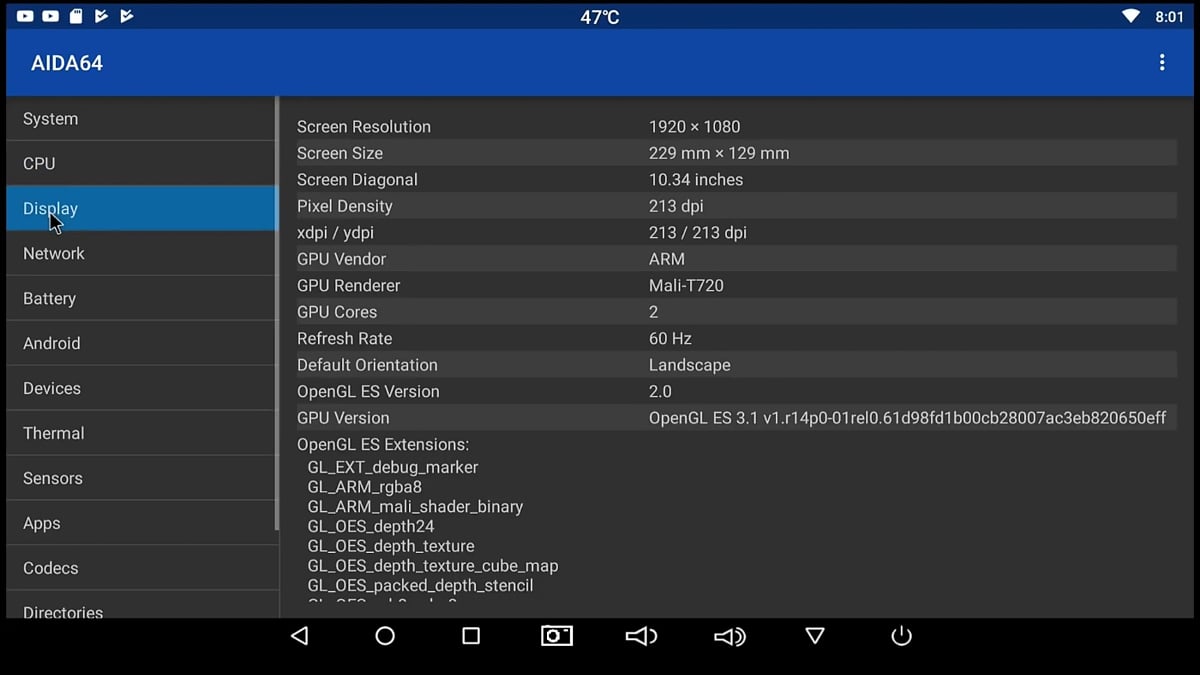
Task: Select the "GL_EXT_debug_marker" extension
Action: click(393, 467)
